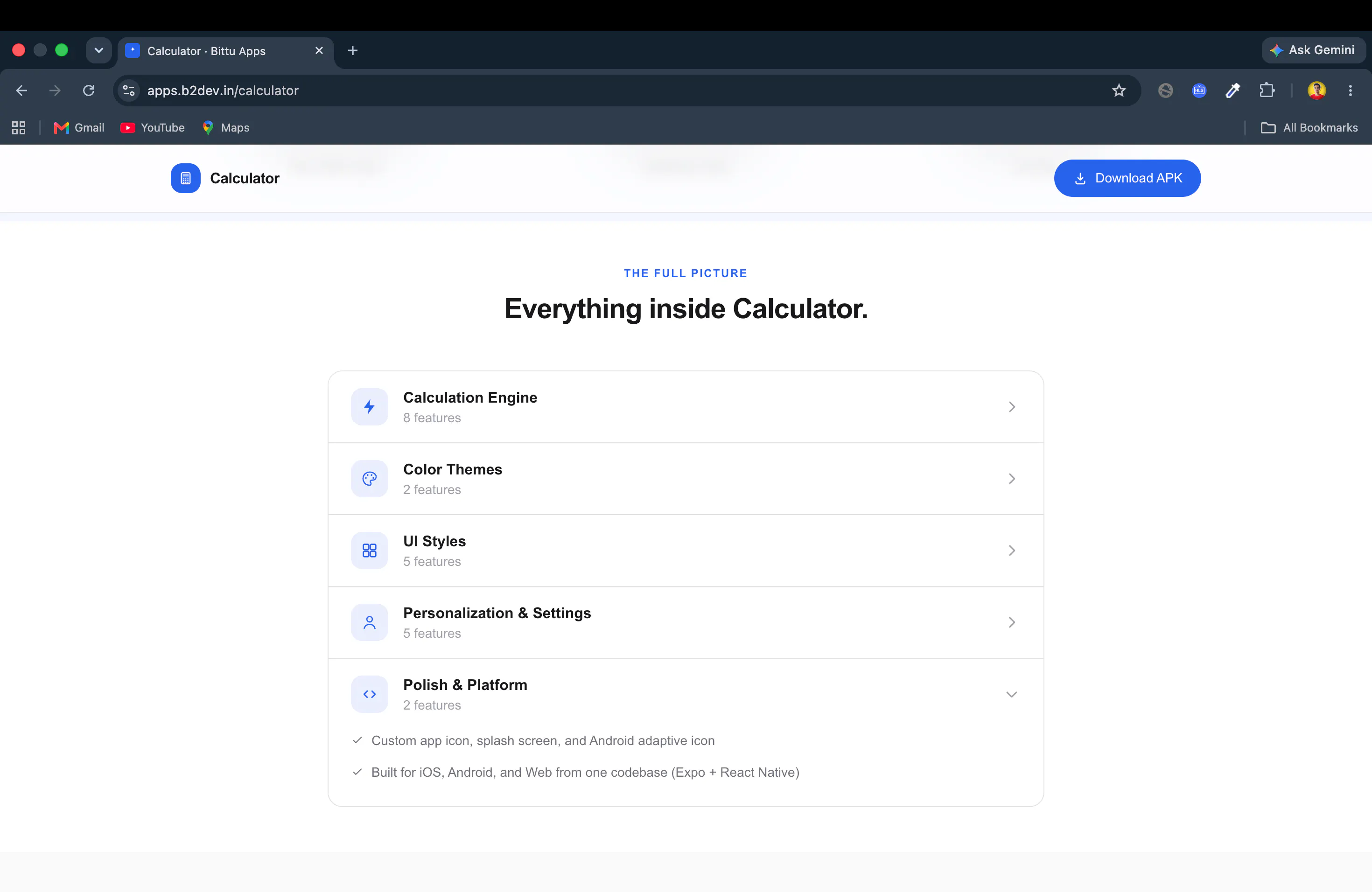Open site information icon in address bar

click(129, 91)
